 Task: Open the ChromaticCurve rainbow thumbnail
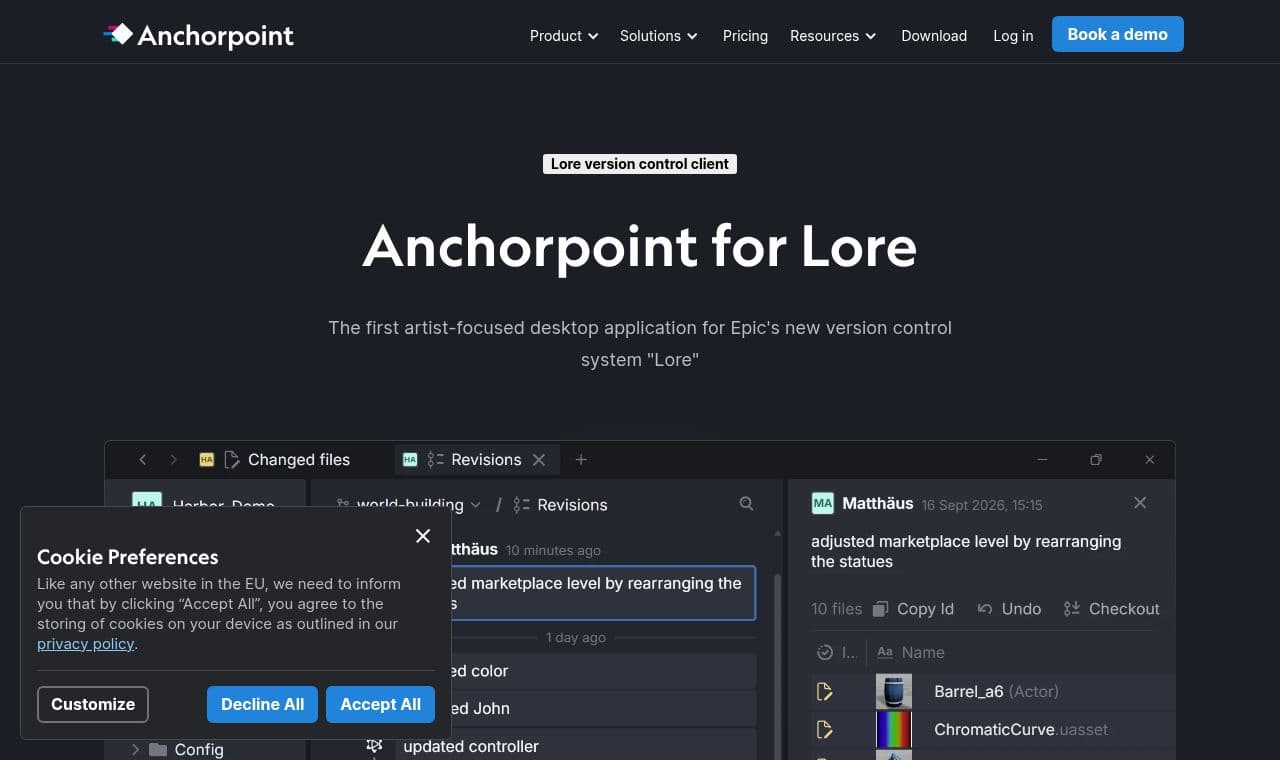point(894,730)
